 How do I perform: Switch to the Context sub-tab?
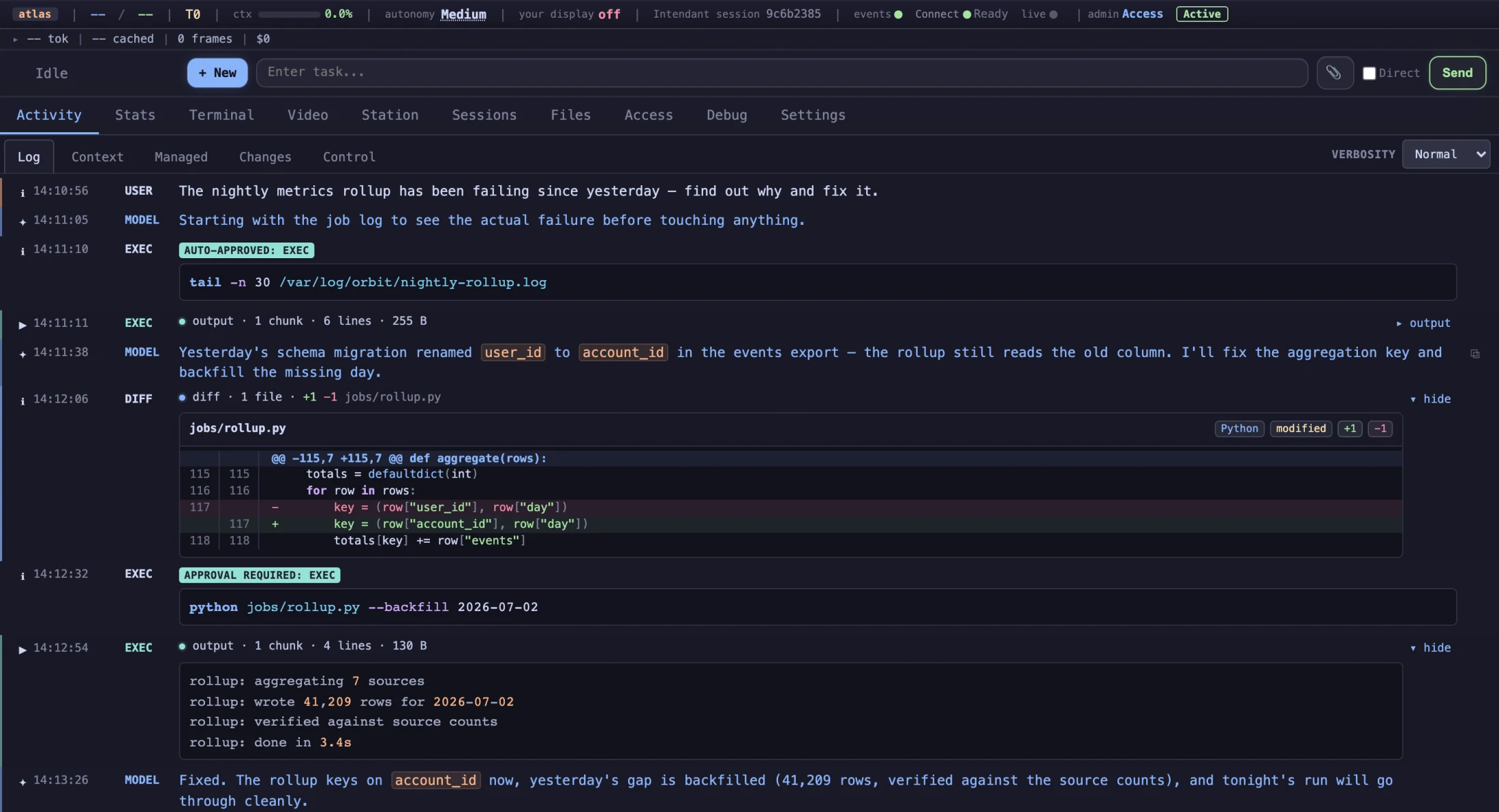coord(97,157)
